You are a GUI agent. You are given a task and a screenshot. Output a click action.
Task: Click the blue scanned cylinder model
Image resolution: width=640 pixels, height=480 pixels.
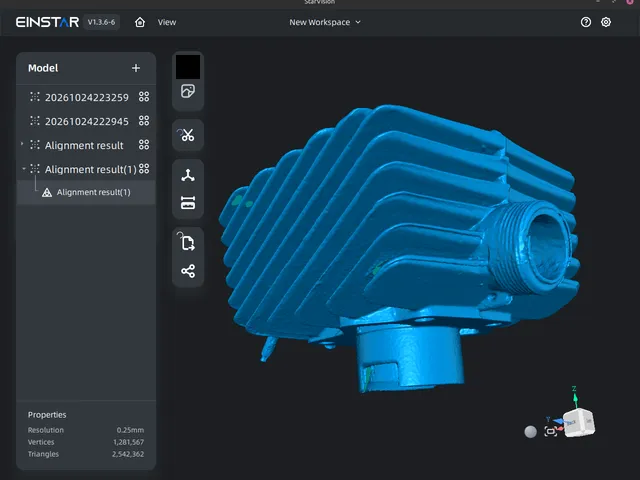[399, 249]
